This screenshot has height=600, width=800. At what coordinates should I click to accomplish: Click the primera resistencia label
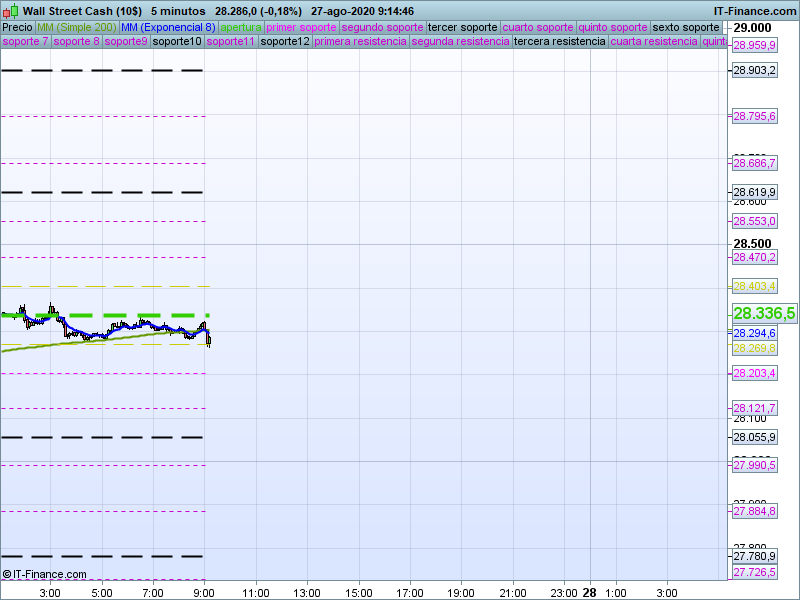pos(360,42)
